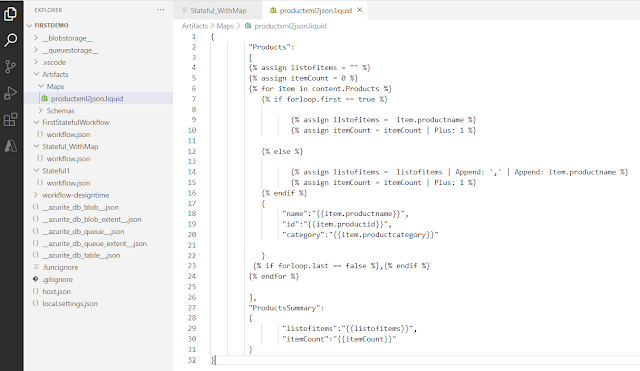The width and height of the screenshot is (640, 371).
Task: Open __azurite_db_blob_extent__.json file
Action: click(x=92, y=219)
